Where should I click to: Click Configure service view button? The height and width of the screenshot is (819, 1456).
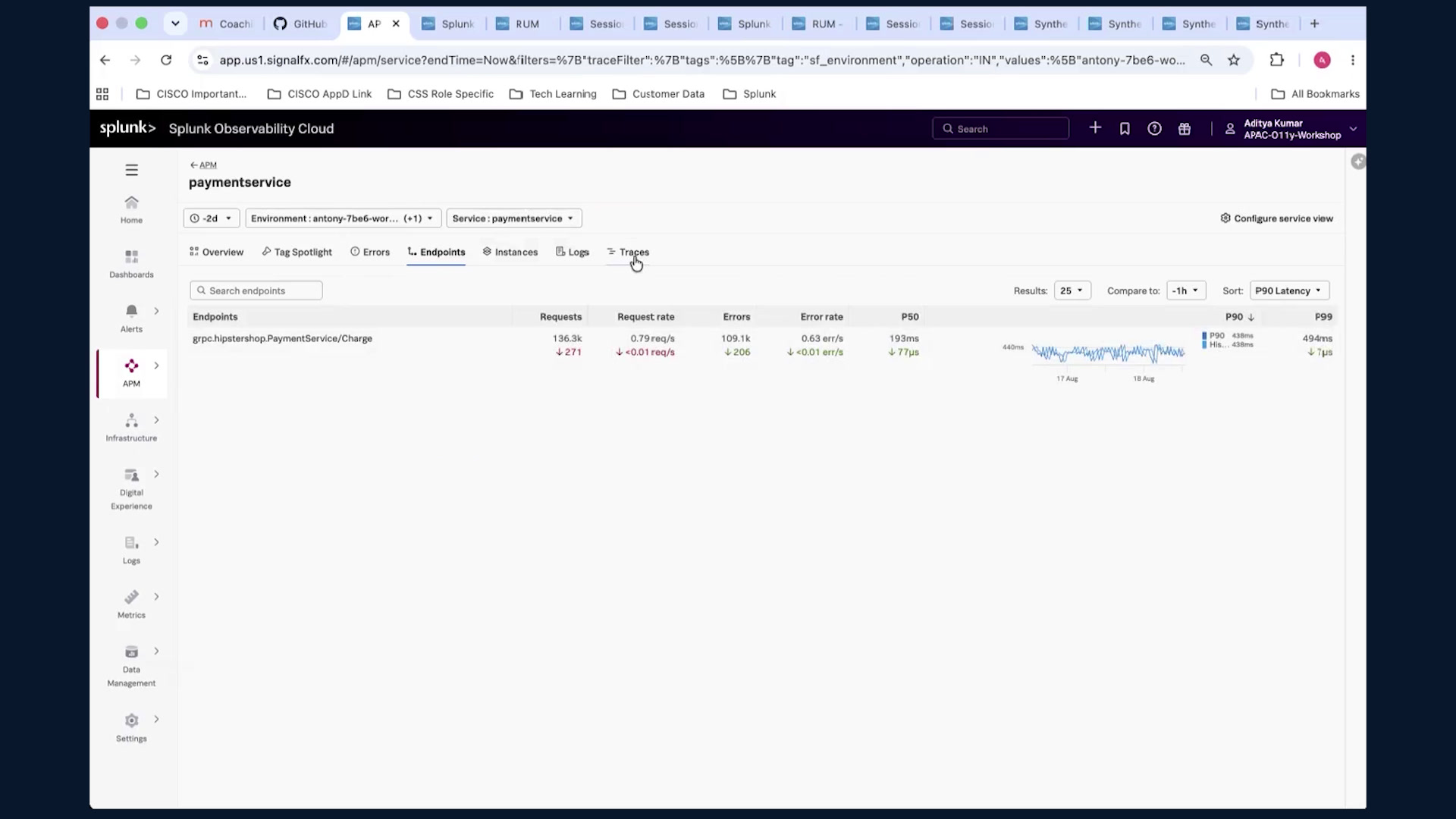tap(1277, 218)
